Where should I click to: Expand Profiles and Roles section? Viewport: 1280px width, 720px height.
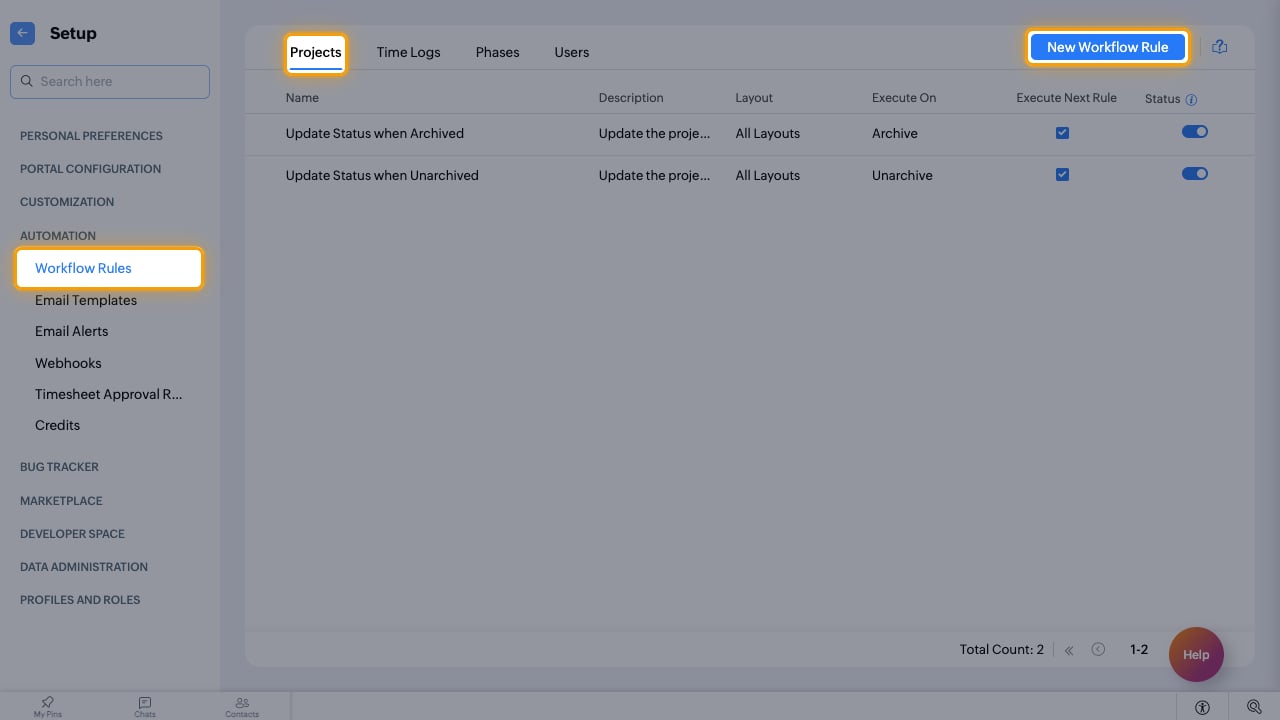pyautogui.click(x=80, y=600)
